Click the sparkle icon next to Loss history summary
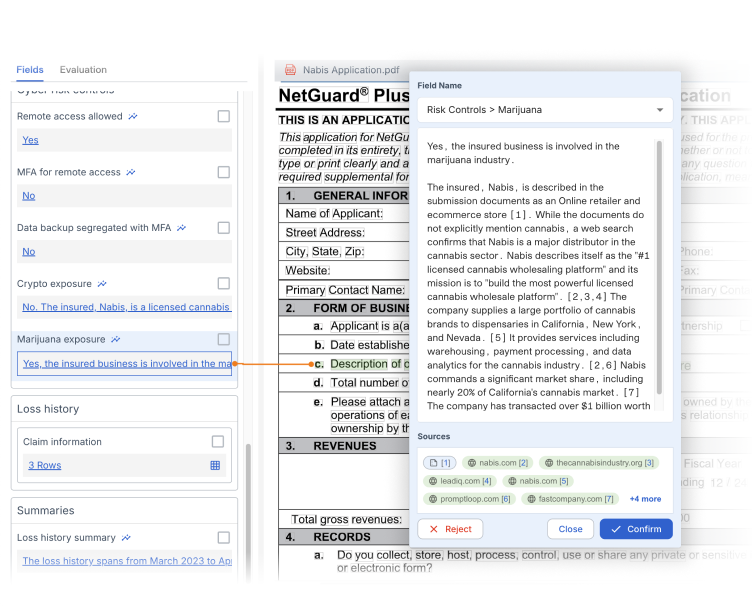 click(x=126, y=538)
